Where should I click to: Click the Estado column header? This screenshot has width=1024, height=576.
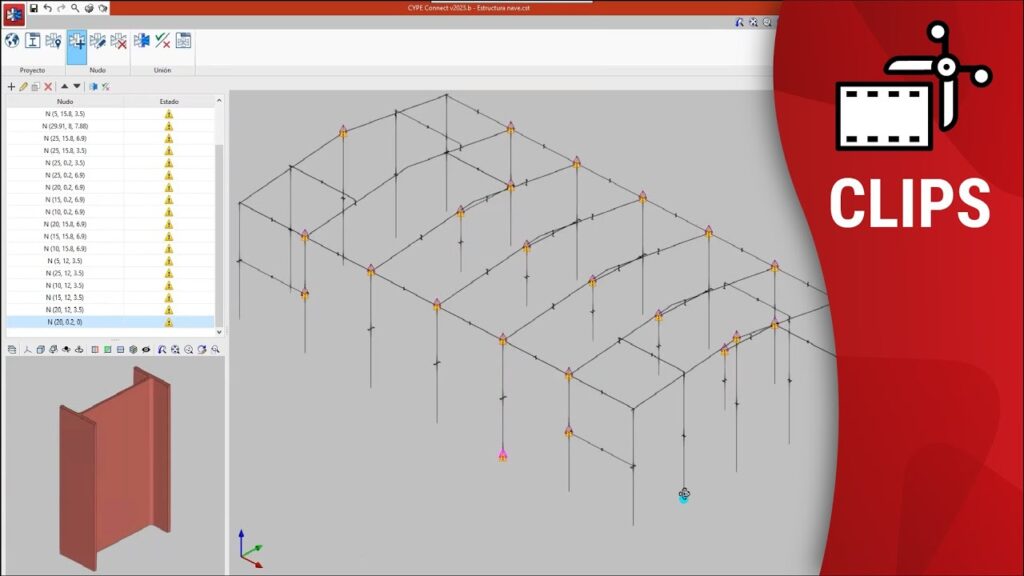pyautogui.click(x=169, y=102)
